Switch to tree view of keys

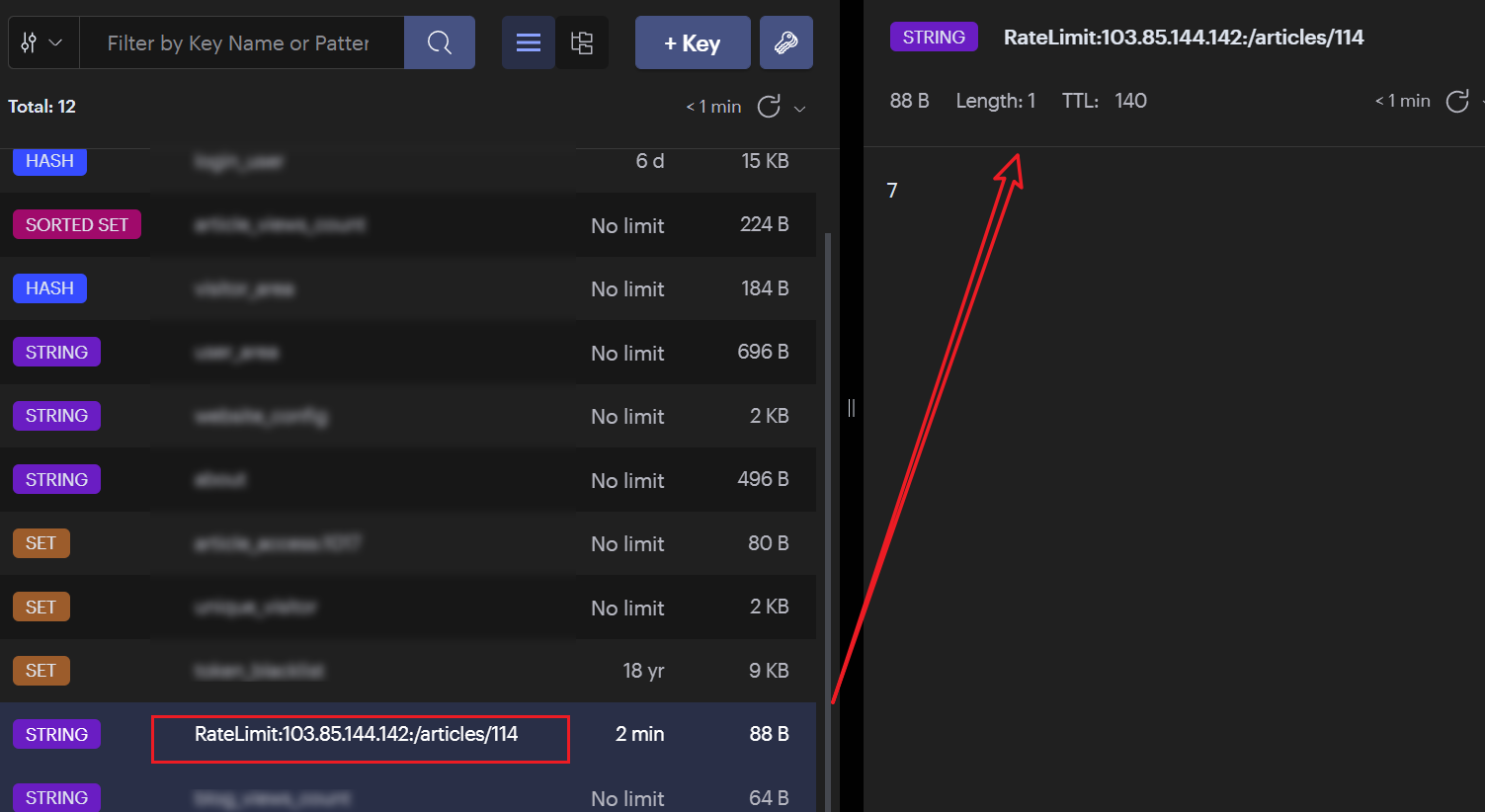point(582,42)
